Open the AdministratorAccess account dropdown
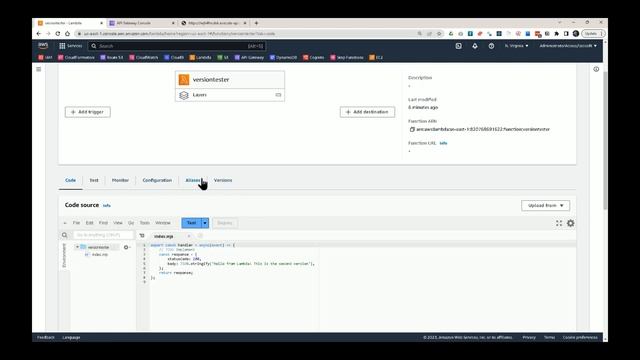 click(x=568, y=46)
